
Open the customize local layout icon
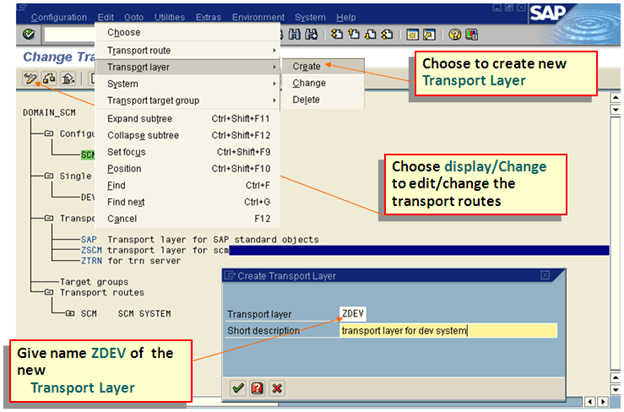(472, 35)
